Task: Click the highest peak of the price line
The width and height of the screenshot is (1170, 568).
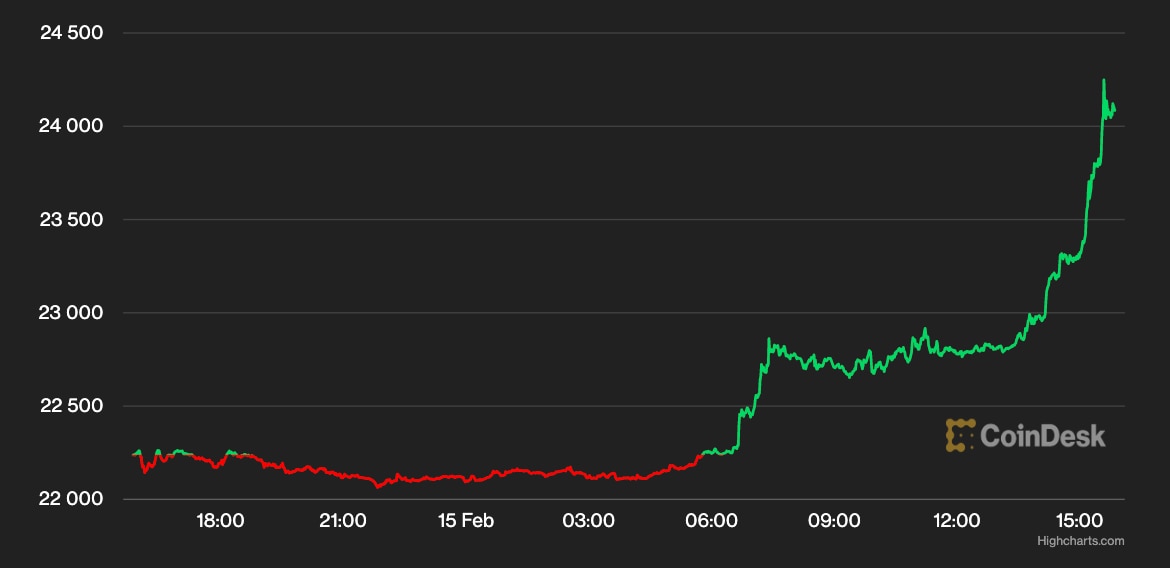Action: pyautogui.click(x=1104, y=80)
